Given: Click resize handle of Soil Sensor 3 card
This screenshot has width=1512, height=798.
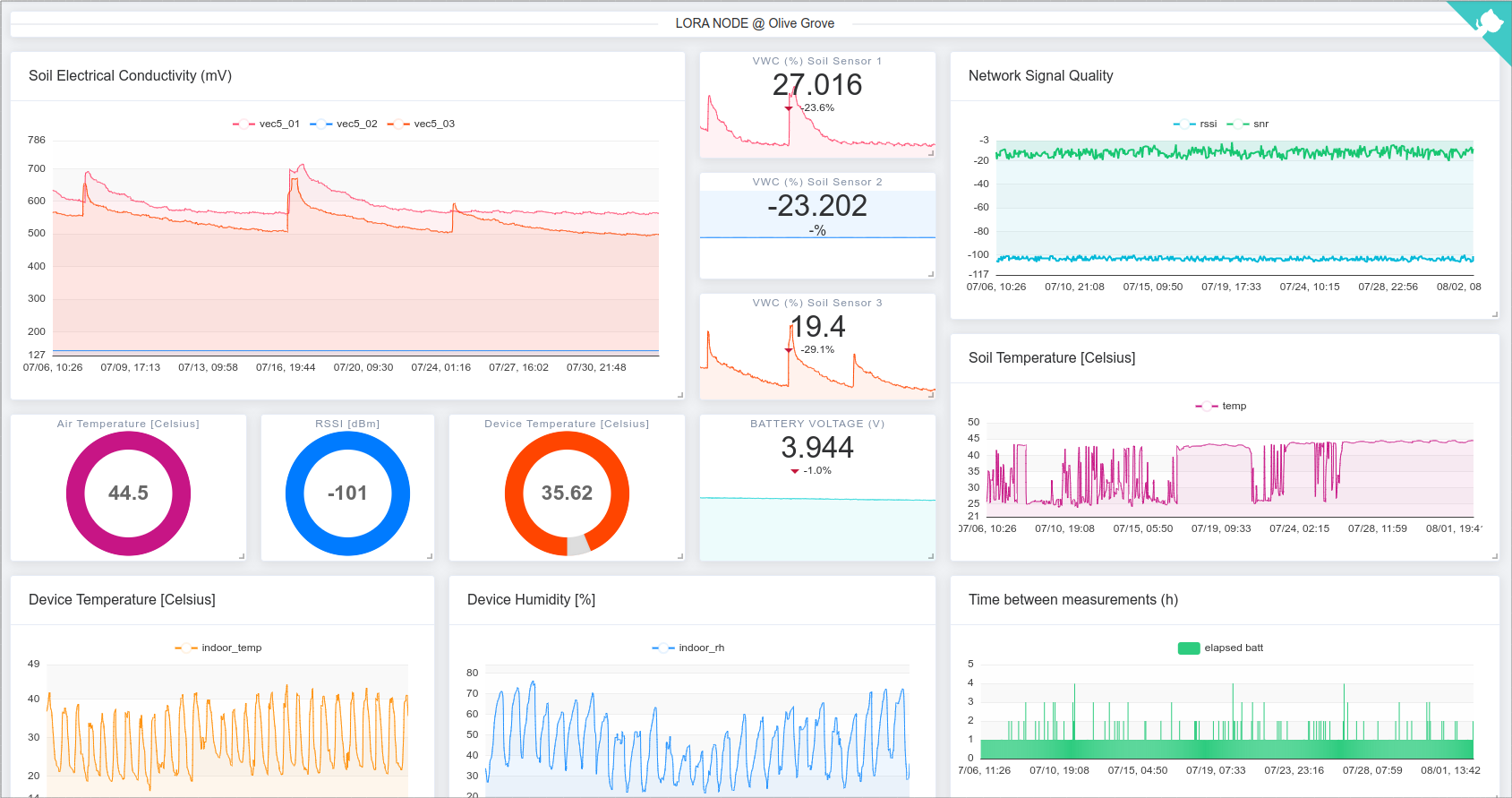Looking at the screenshot, I should coord(931,395).
